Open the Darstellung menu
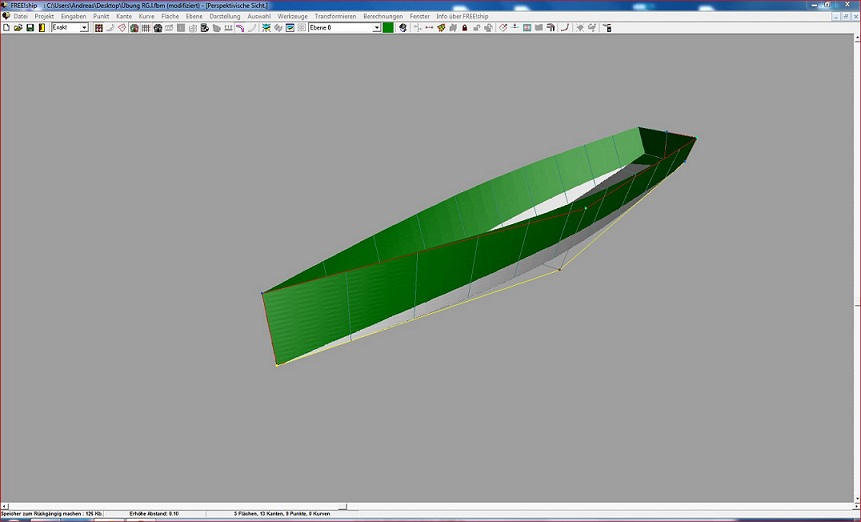Screen dimensions: 861x522 (224, 17)
